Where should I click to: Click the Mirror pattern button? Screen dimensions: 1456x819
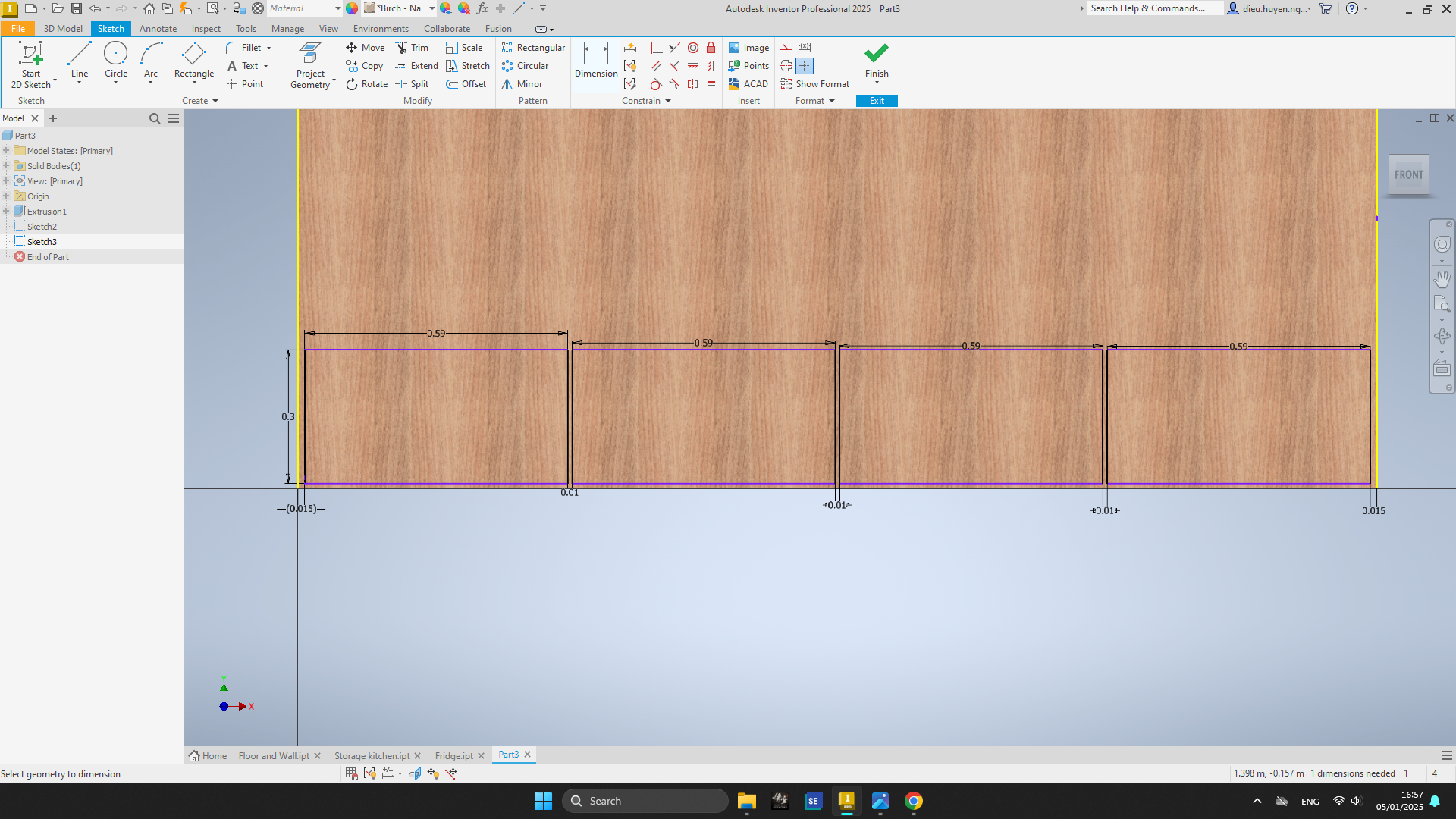[522, 84]
